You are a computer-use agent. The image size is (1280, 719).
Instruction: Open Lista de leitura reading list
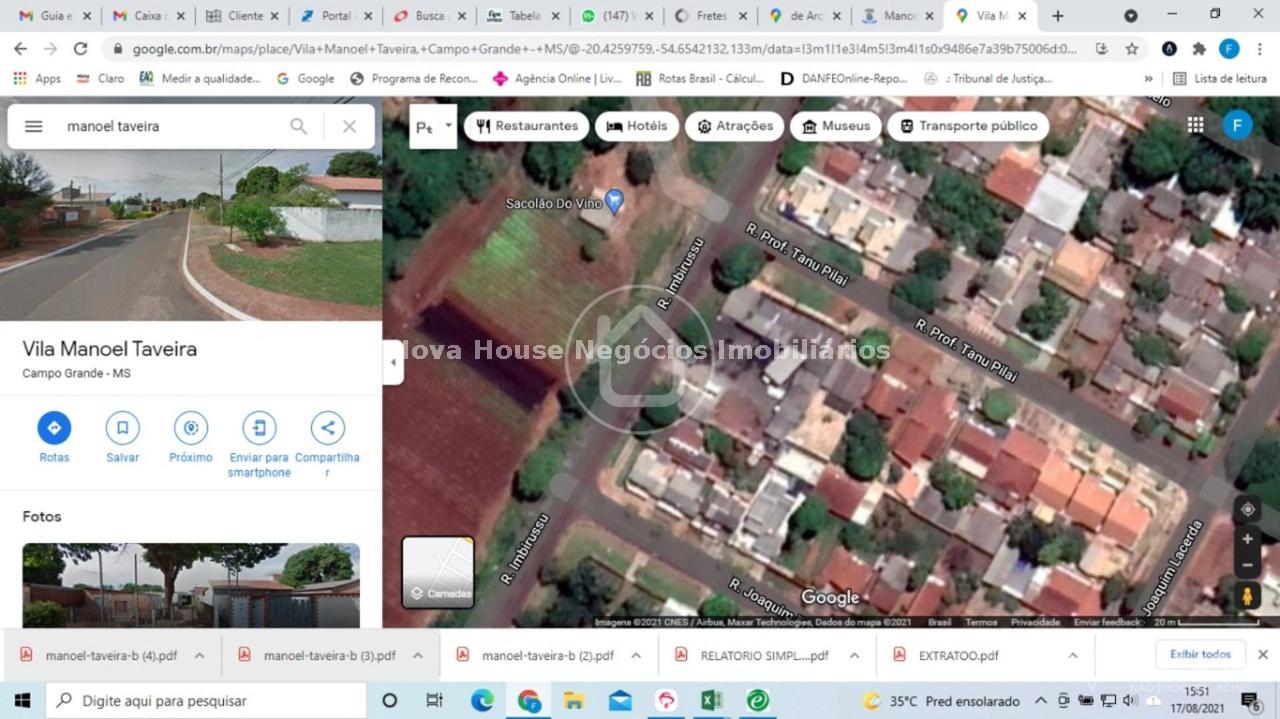pyautogui.click(x=1220, y=78)
